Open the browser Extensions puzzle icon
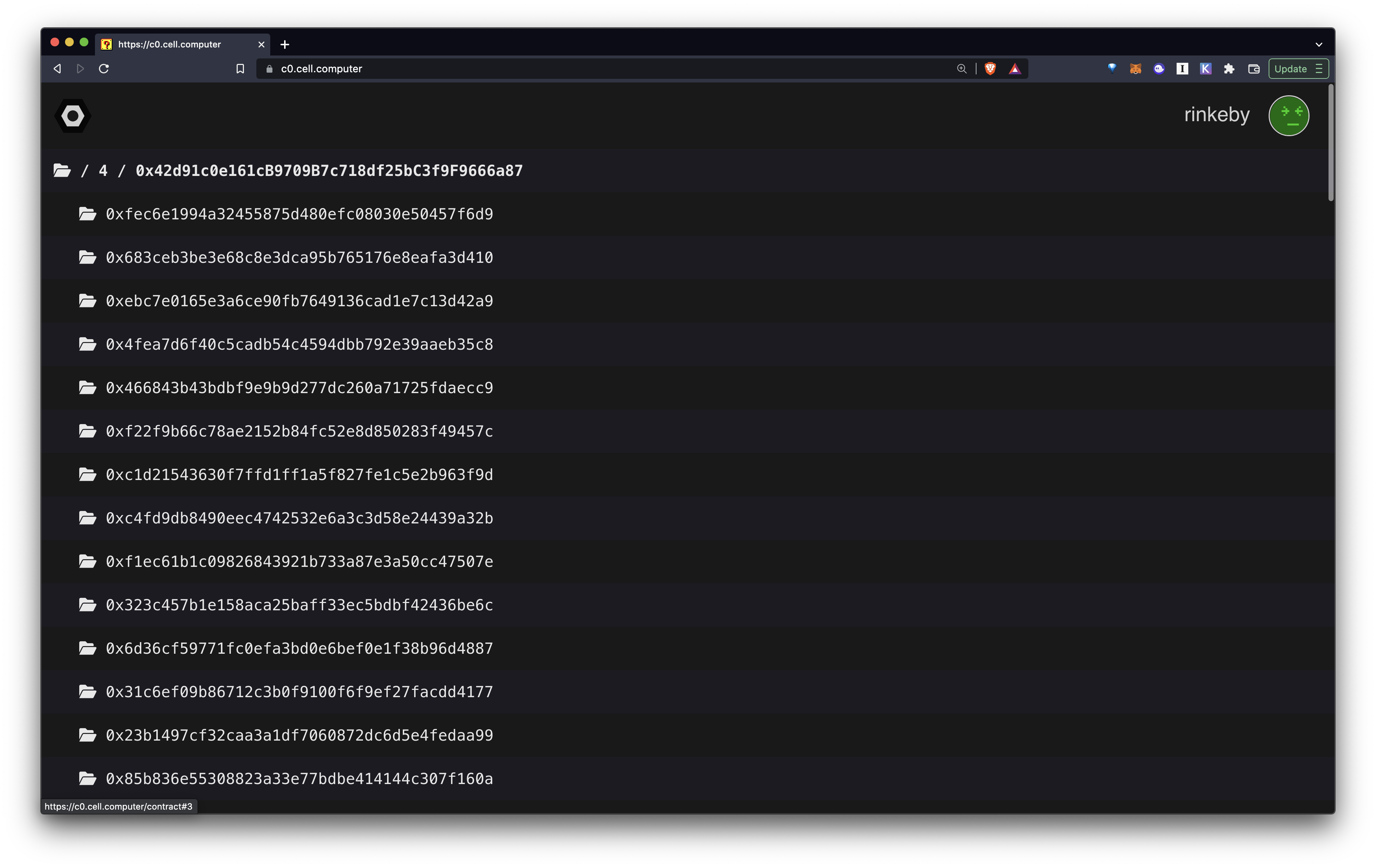The image size is (1376, 868). point(1228,69)
